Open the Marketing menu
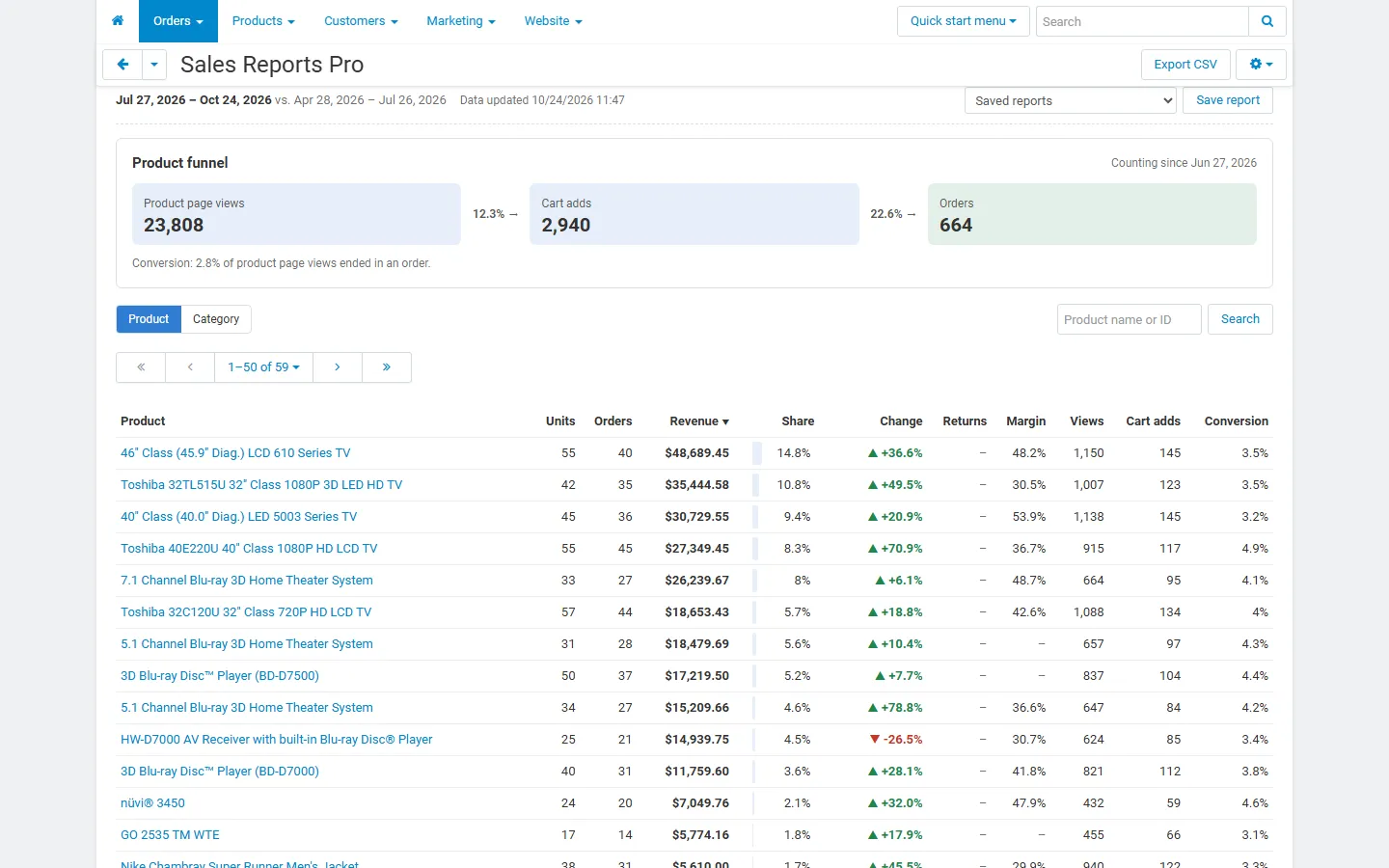This screenshot has height=868, width=1389. coord(461,21)
